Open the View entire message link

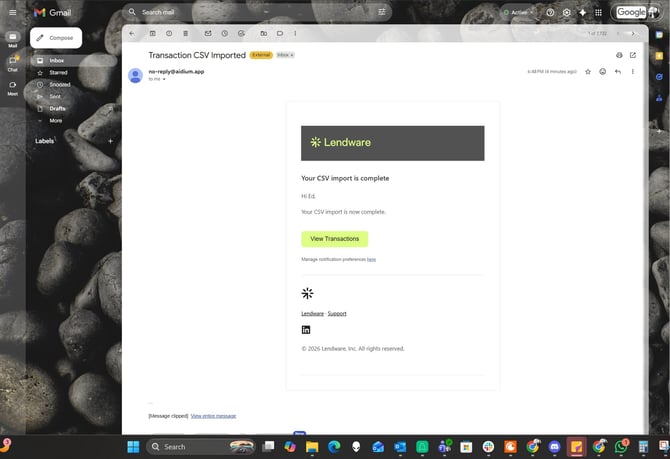click(213, 415)
